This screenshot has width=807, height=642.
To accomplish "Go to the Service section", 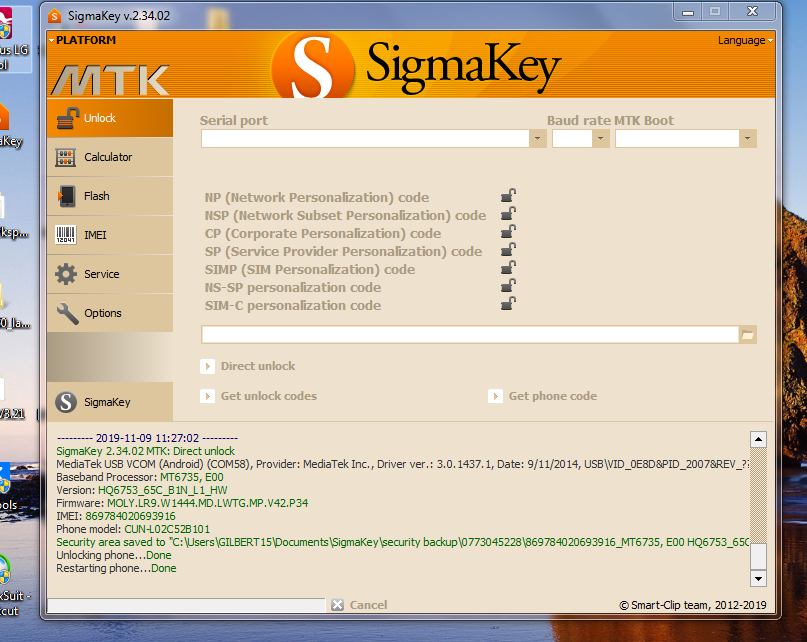I will click(x=110, y=274).
